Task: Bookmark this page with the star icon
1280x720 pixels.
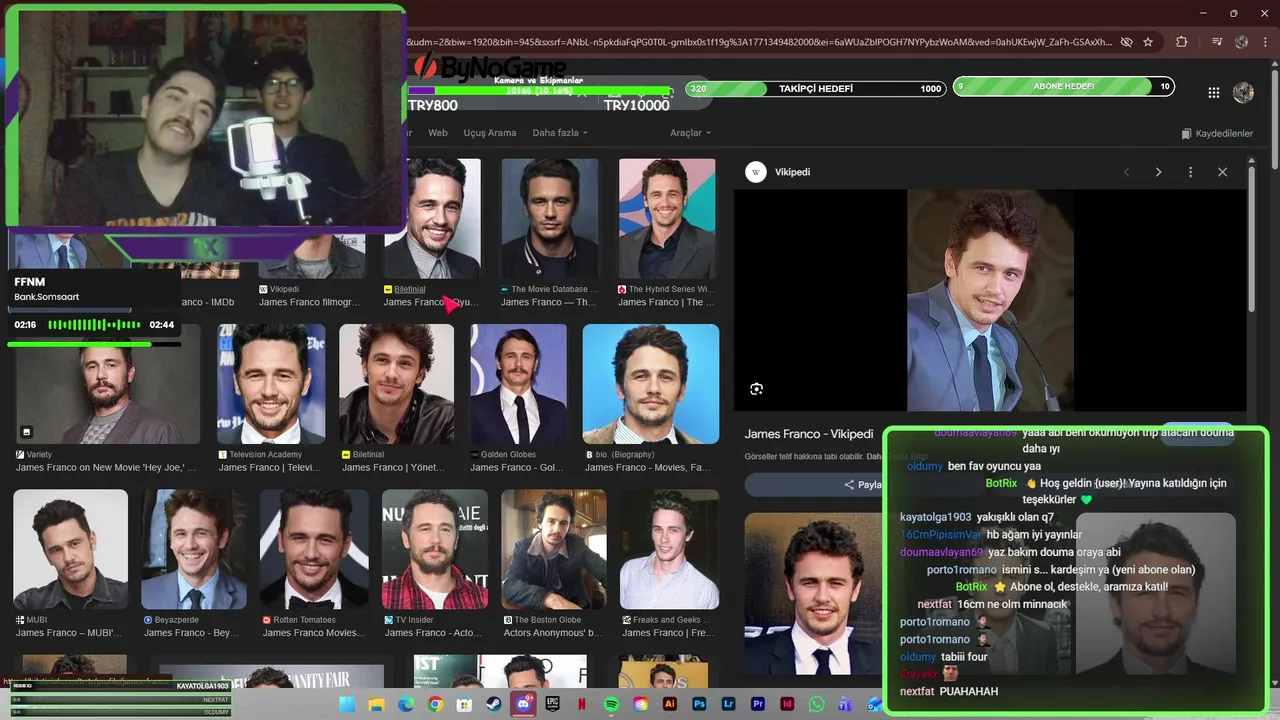Action: click(x=1148, y=42)
